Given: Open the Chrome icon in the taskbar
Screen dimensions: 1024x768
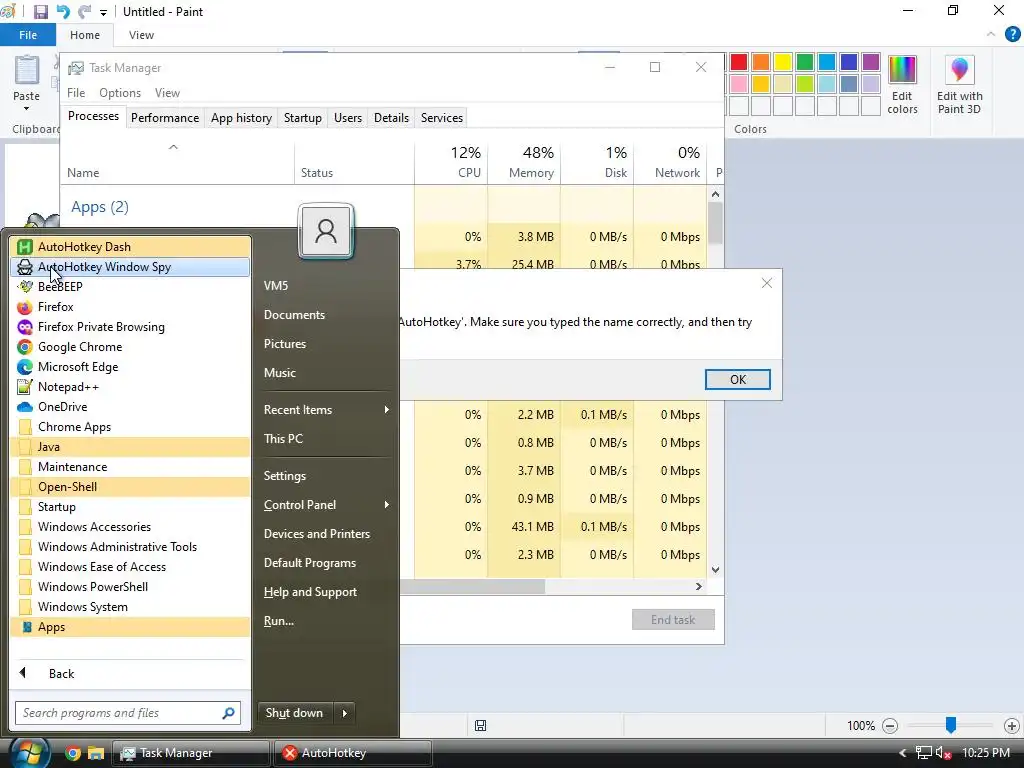Looking at the screenshot, I should click(x=72, y=753).
